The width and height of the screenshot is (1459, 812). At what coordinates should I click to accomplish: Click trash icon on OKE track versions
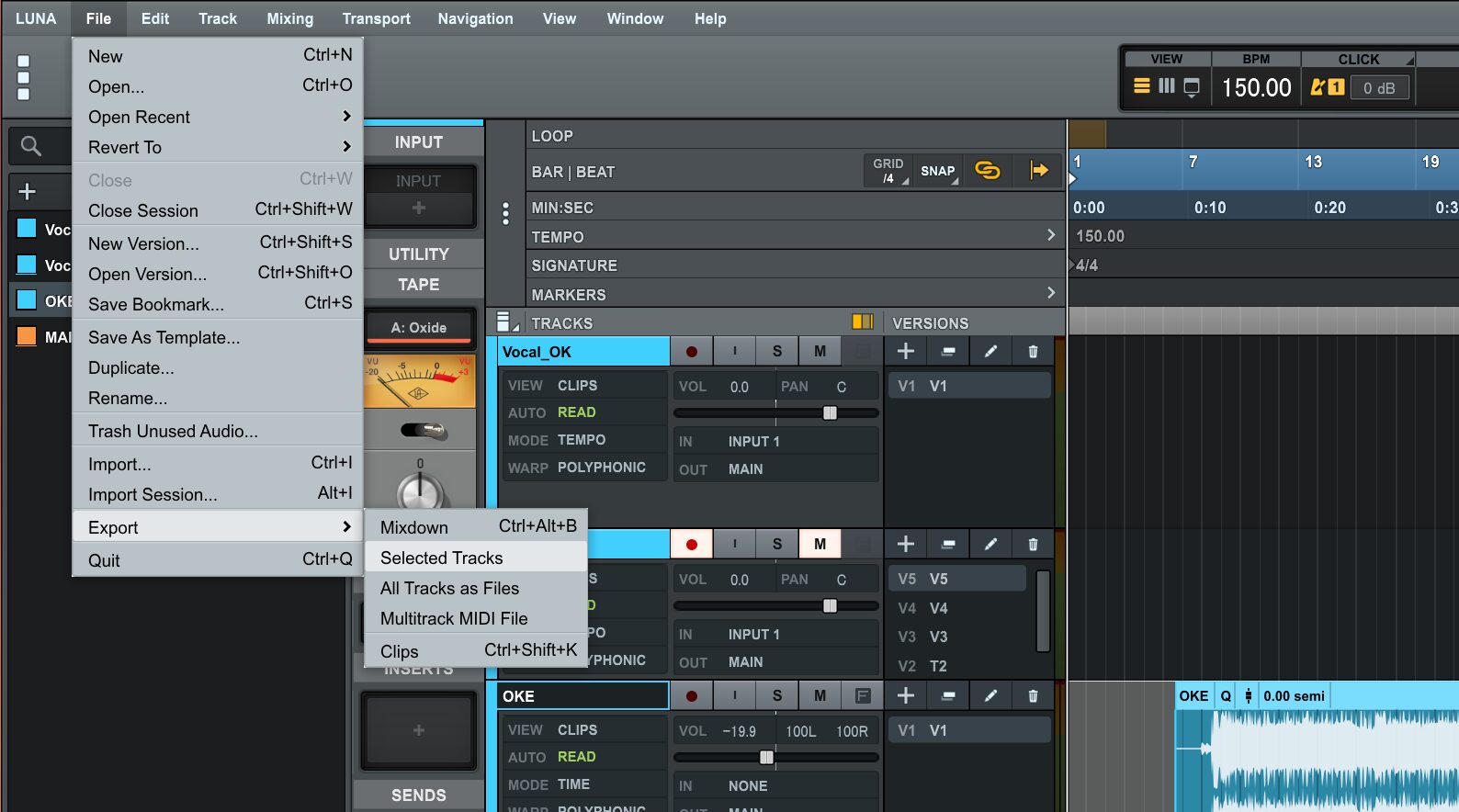point(1033,695)
